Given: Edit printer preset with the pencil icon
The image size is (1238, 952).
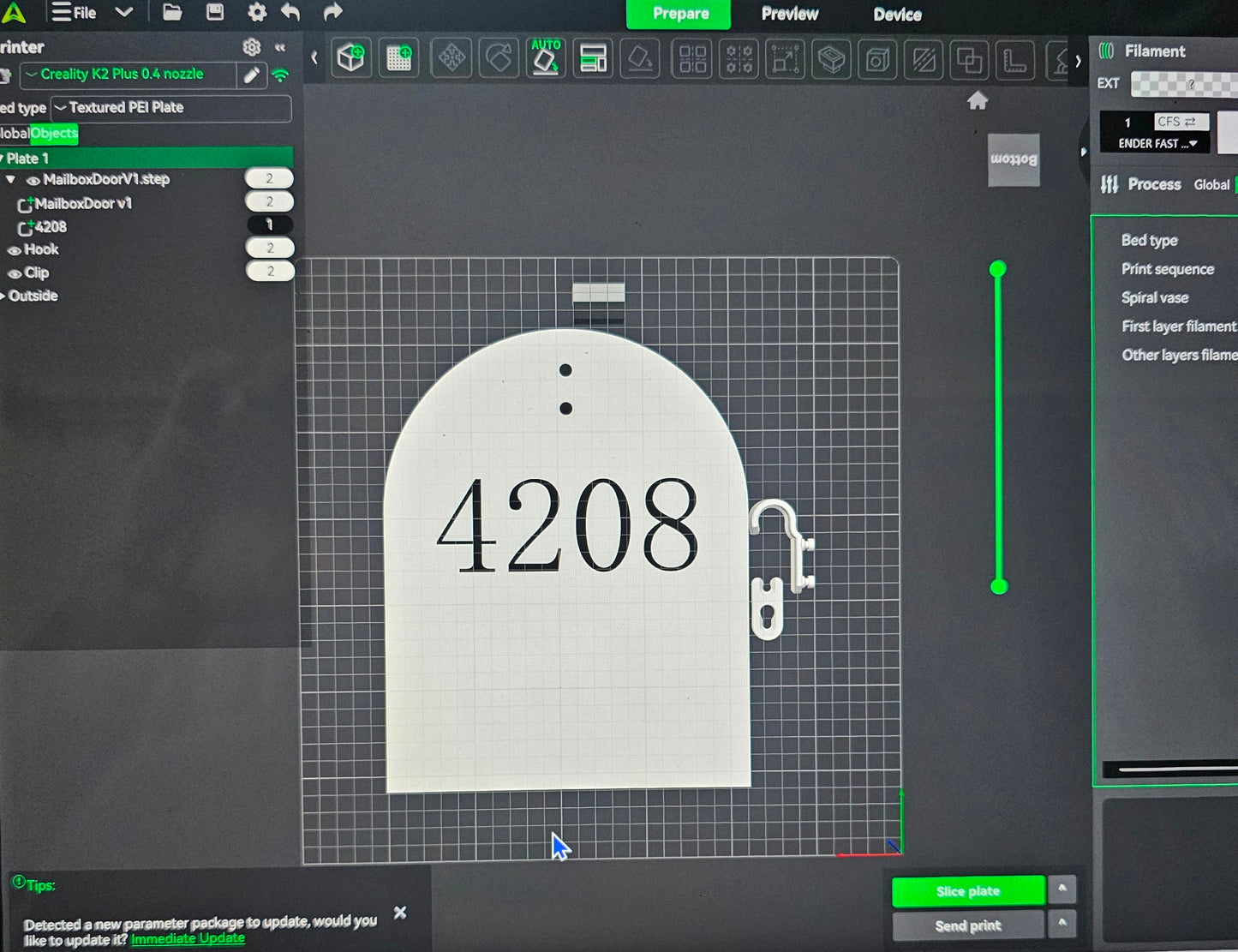Looking at the screenshot, I should (x=251, y=75).
